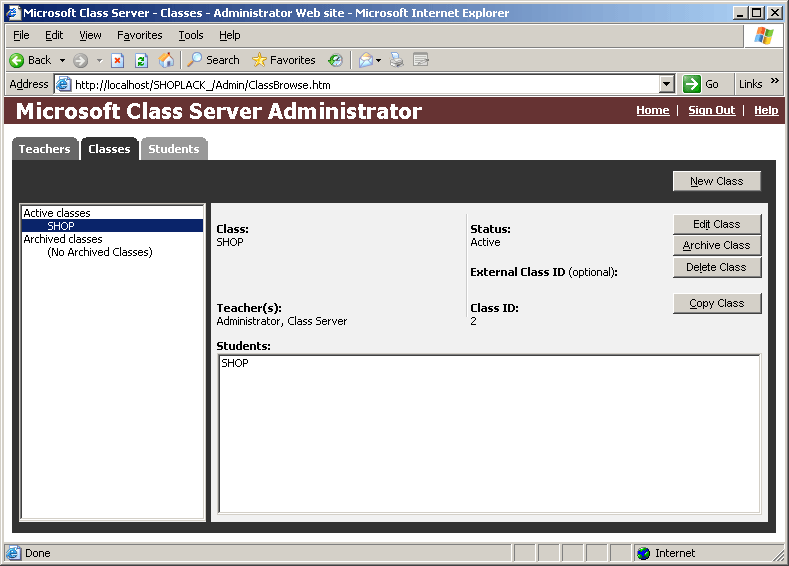
Task: Open the Forward history dropdown arrow
Action: click(100, 60)
